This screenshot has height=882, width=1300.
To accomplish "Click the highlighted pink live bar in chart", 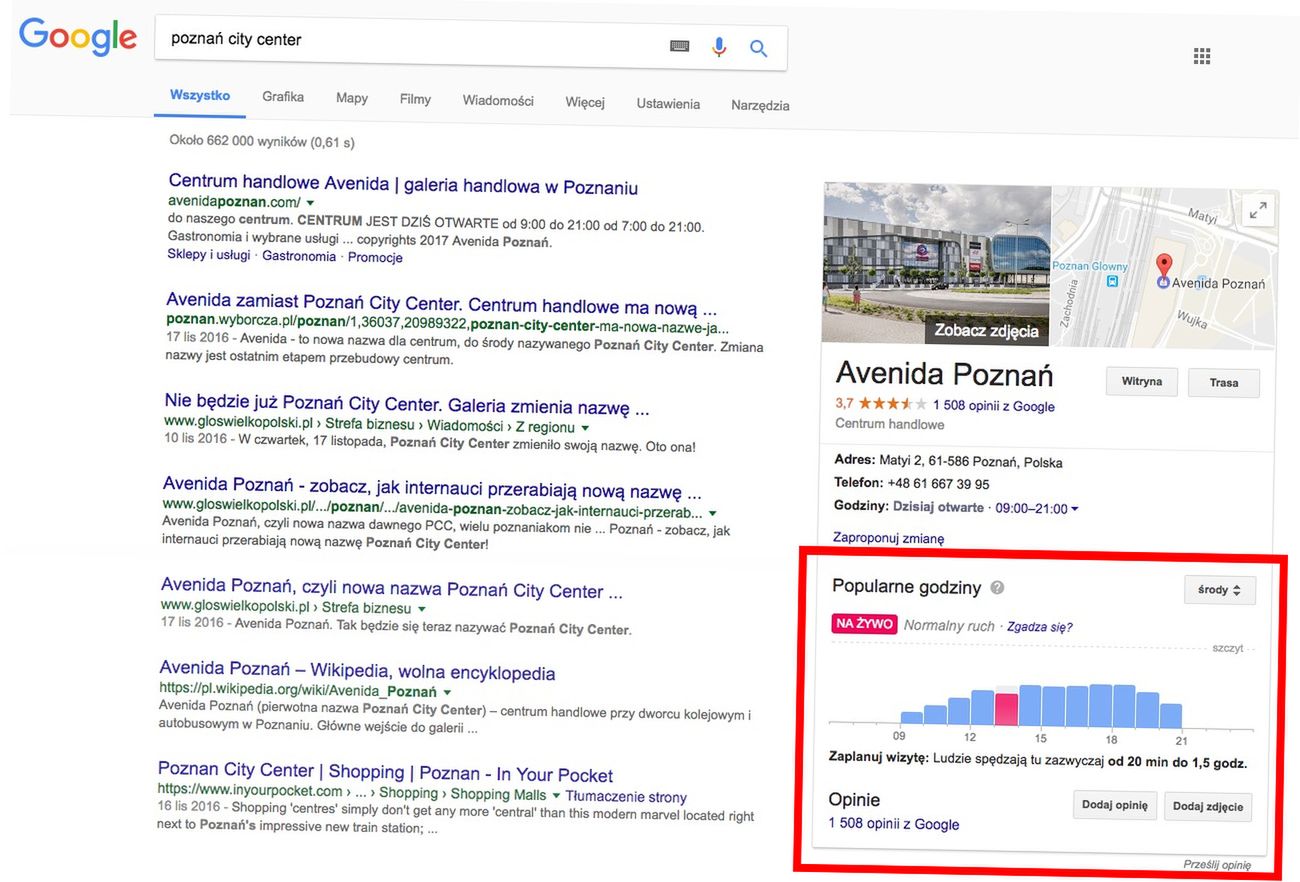I will pyautogui.click(x=1007, y=707).
